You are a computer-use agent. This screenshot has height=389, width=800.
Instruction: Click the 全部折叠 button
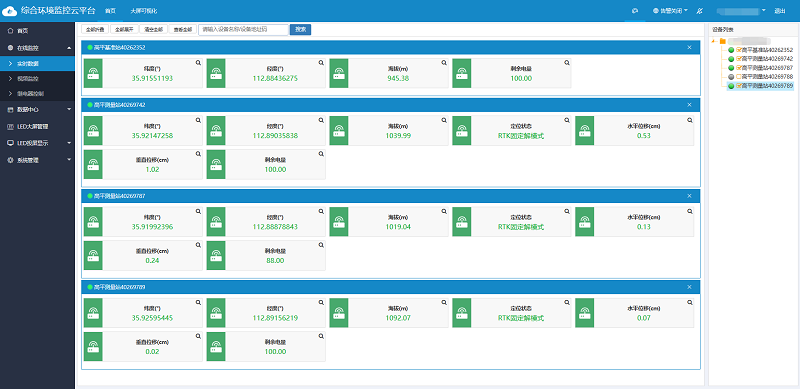(x=94, y=30)
